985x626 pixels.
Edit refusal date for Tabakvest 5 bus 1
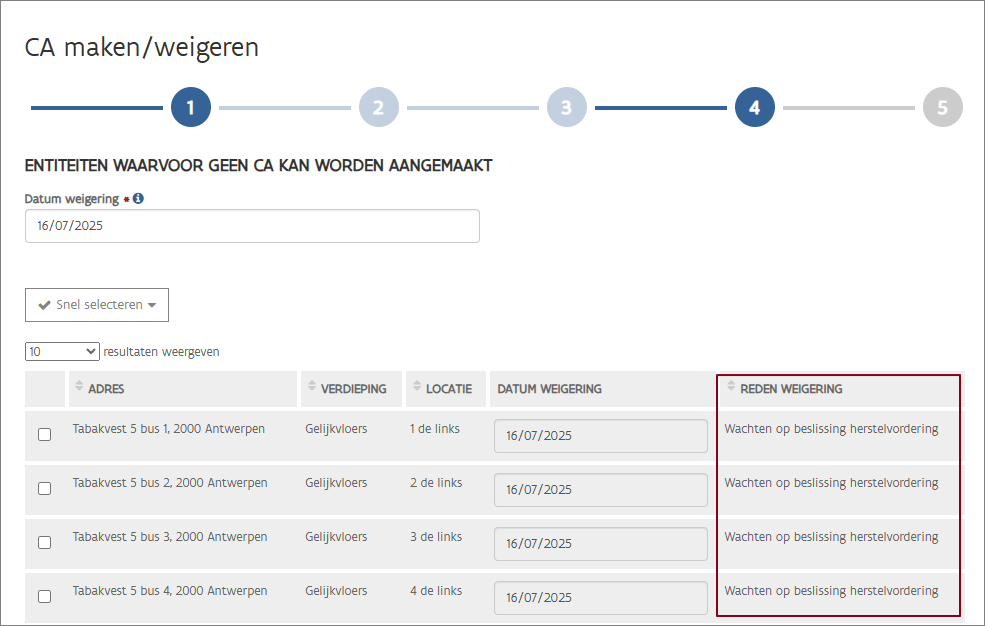(x=600, y=436)
